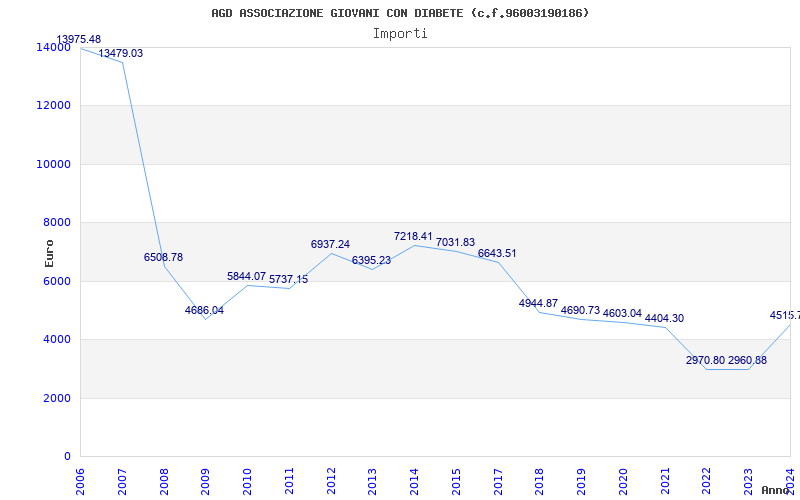800x500 pixels.
Task: Select the data value 6937.24
Action: [331, 244]
